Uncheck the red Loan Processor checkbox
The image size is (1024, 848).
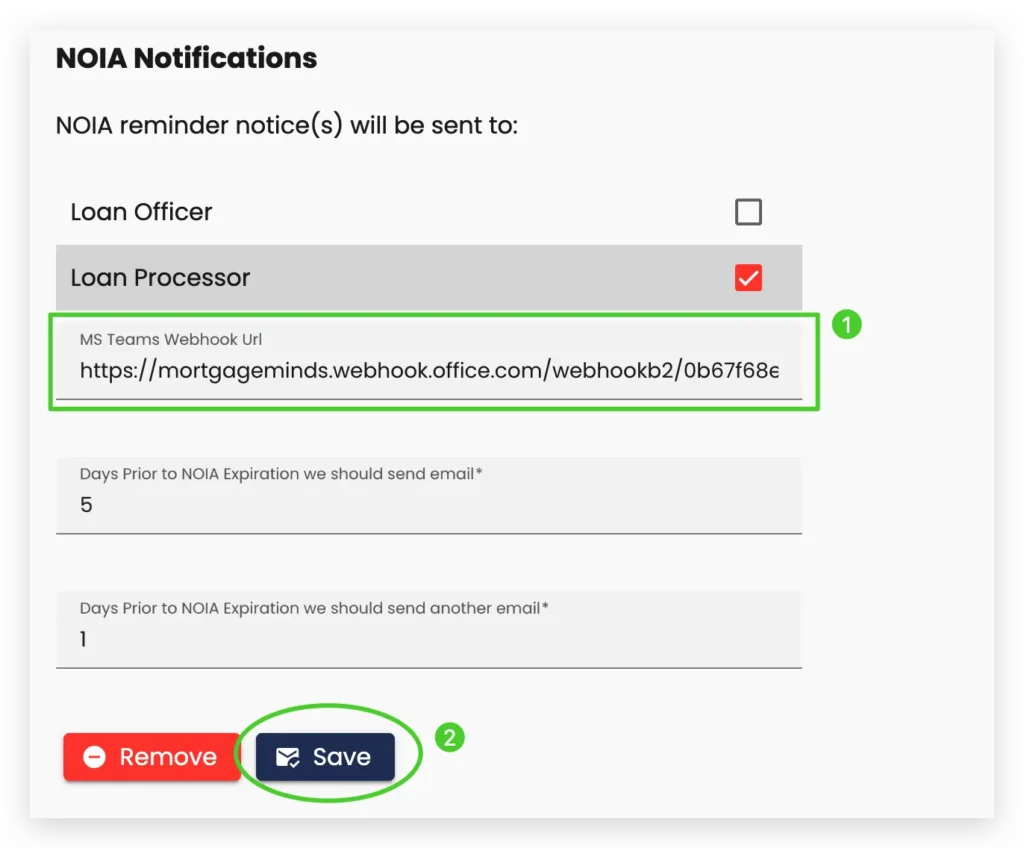click(748, 278)
